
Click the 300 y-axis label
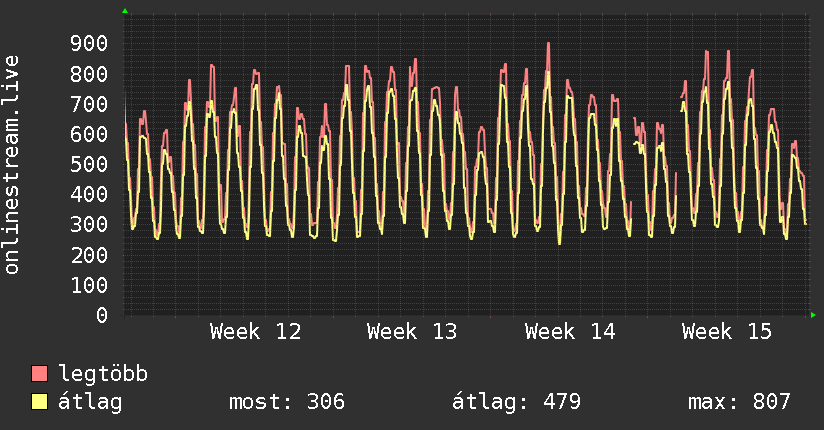point(89,224)
